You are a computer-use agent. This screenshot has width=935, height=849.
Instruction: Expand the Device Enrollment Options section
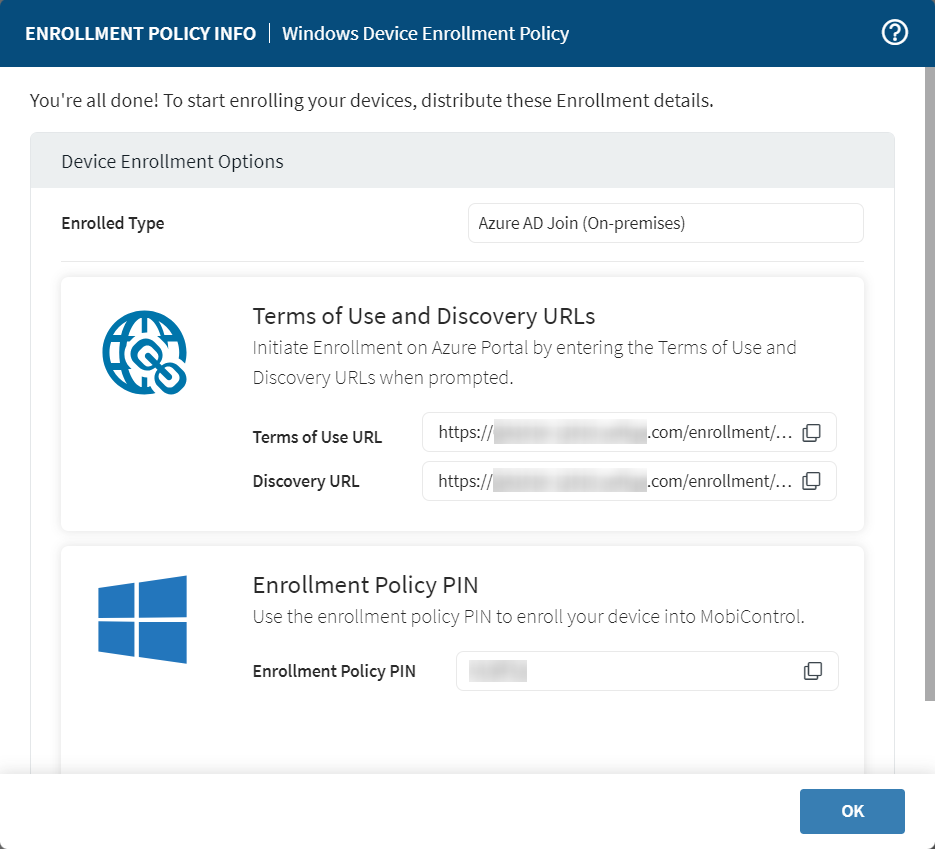coord(171,160)
